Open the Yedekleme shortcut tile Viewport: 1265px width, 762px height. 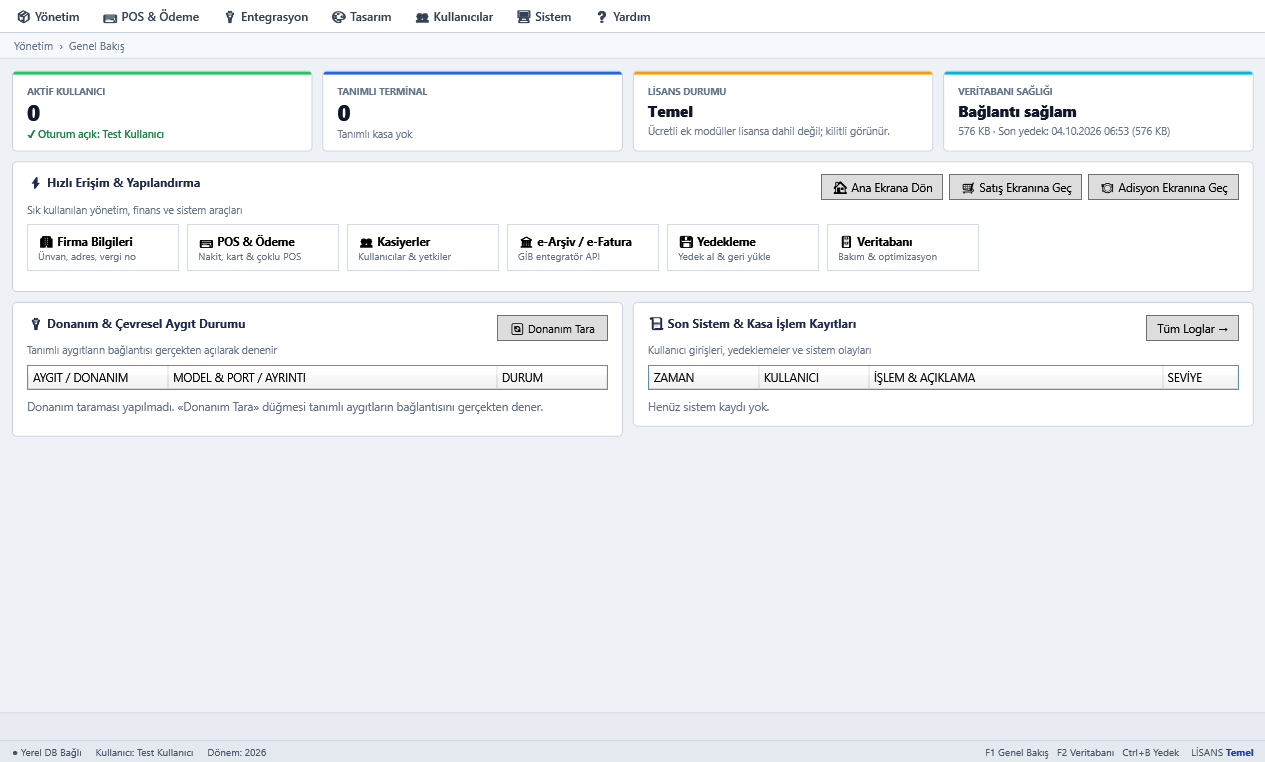point(743,248)
